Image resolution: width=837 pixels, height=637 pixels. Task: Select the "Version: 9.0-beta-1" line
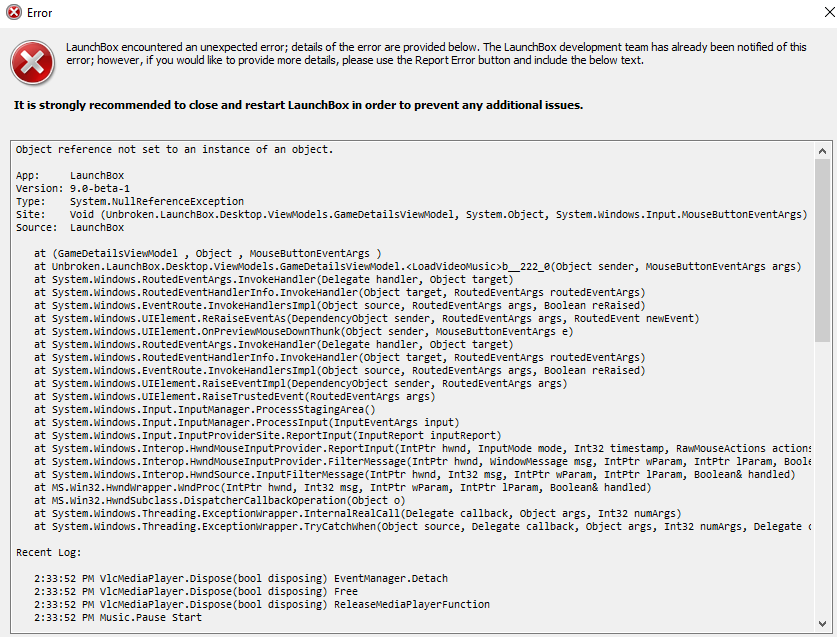73,188
